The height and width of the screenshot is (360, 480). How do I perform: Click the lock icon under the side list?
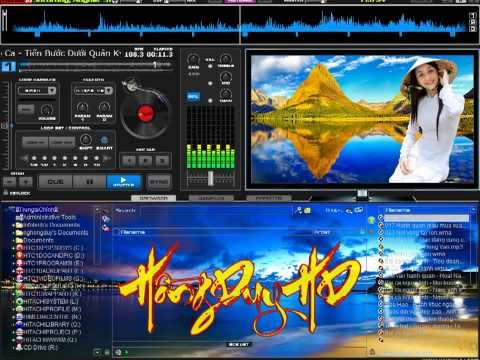[x=372, y=351]
